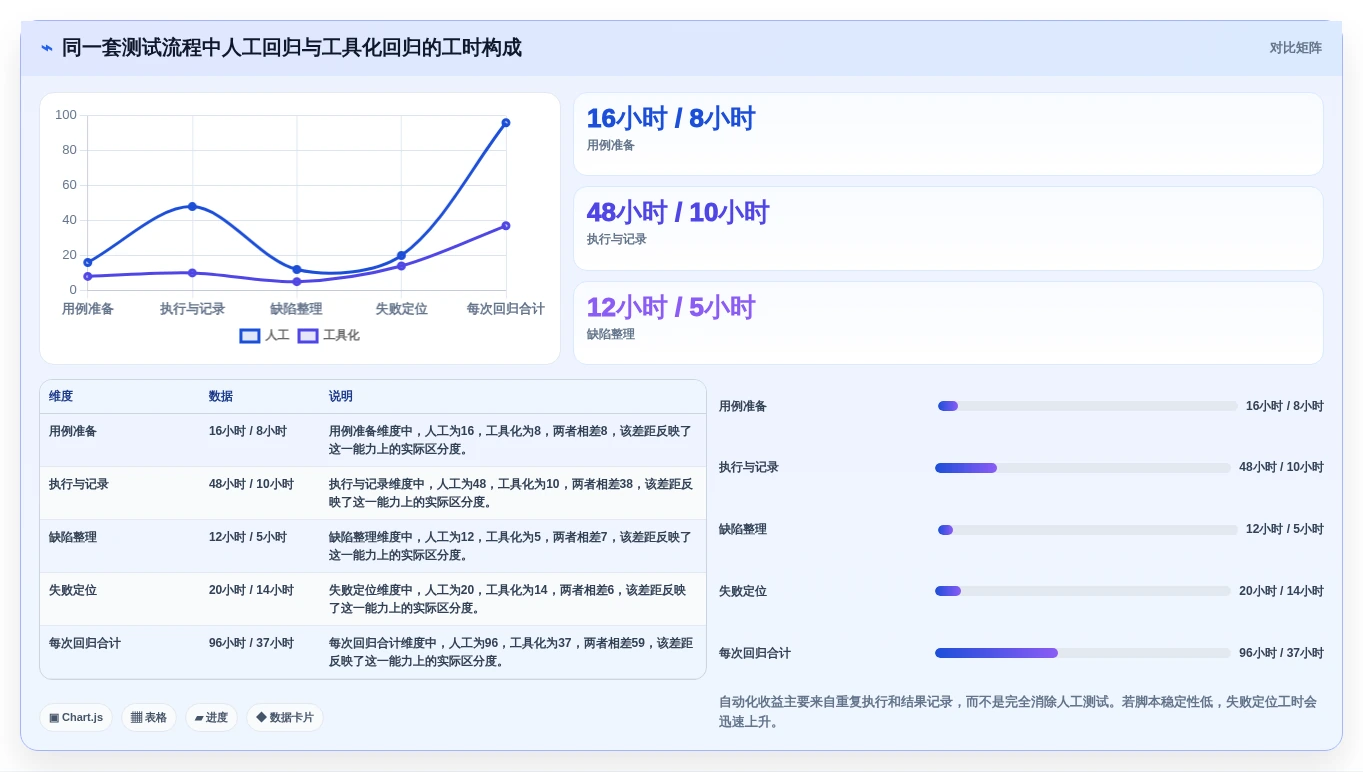Click the 失败定位 progress bar
1363x772 pixels.
click(x=1083, y=591)
